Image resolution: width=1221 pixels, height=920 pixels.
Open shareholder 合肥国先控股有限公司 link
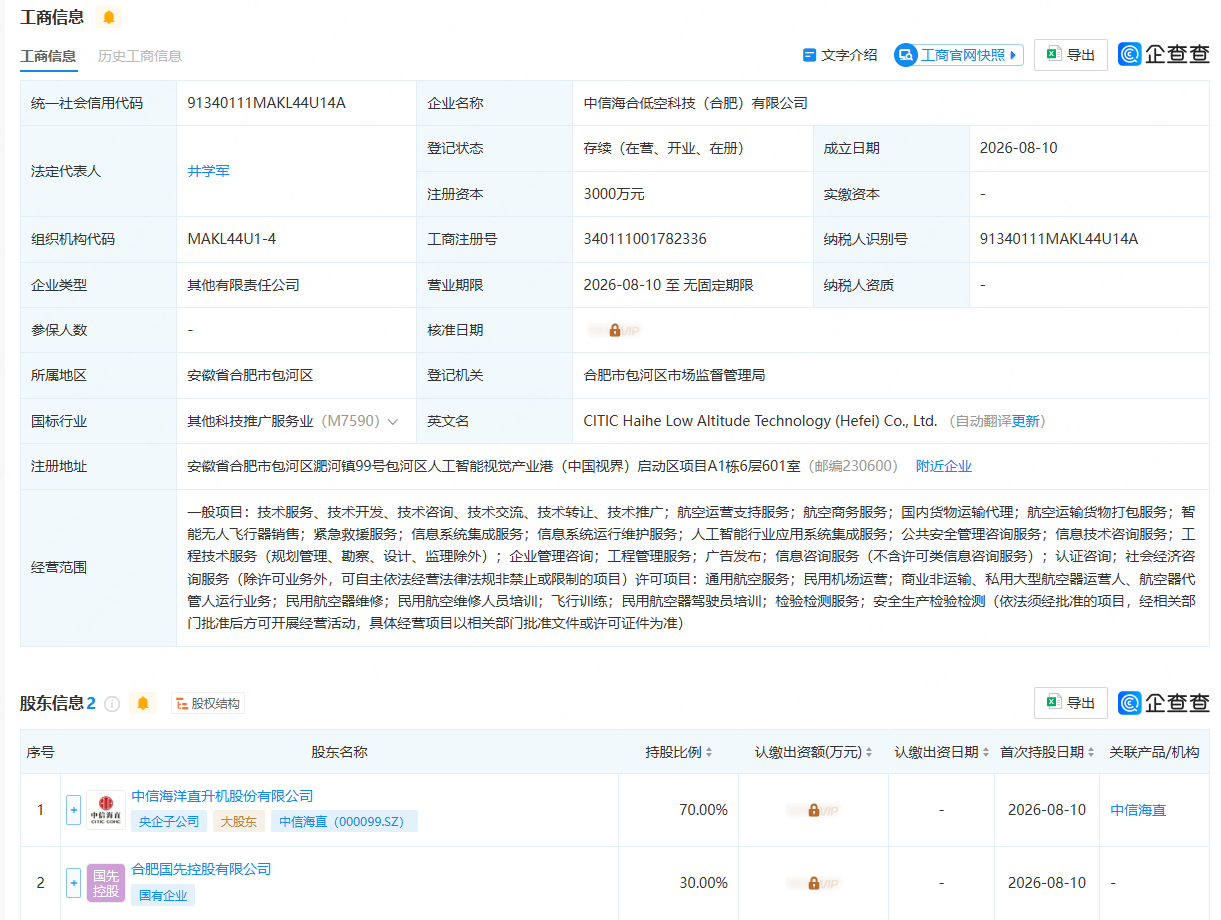(201, 869)
